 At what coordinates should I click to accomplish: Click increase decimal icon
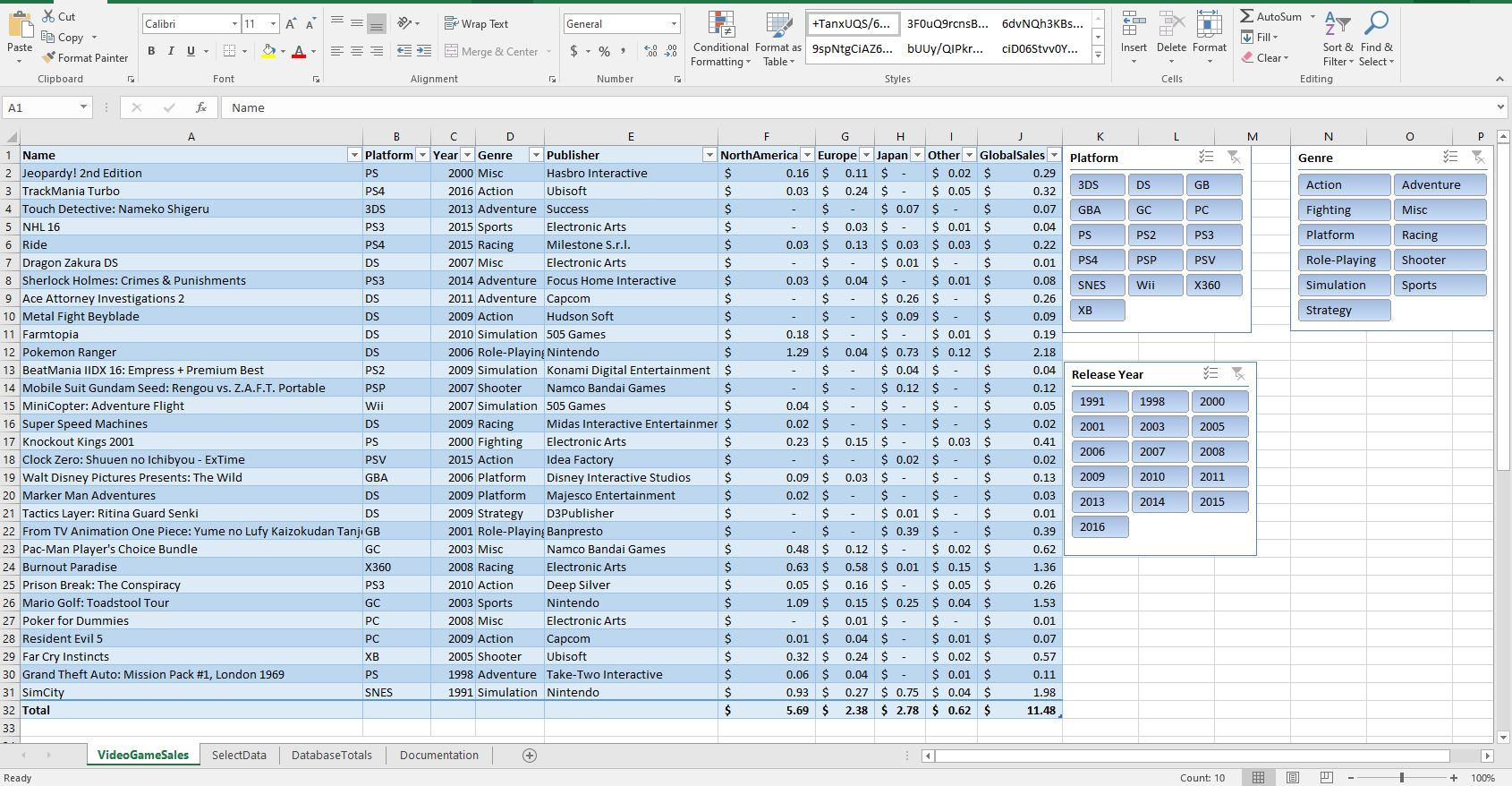pos(650,51)
